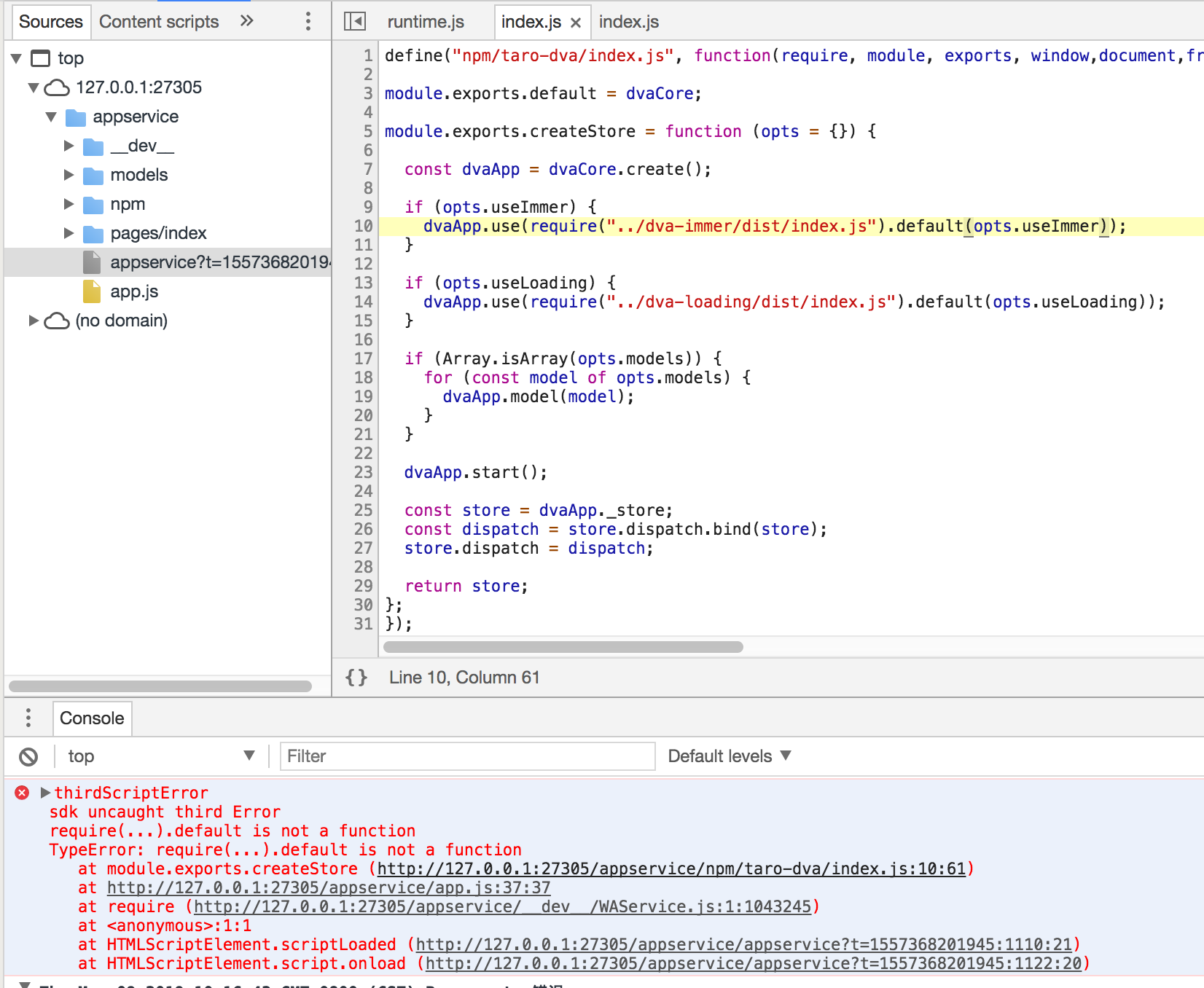Open the appservice/app.js:37:37 stack link
Image resolution: width=1204 pixels, height=988 pixels.
[329, 887]
